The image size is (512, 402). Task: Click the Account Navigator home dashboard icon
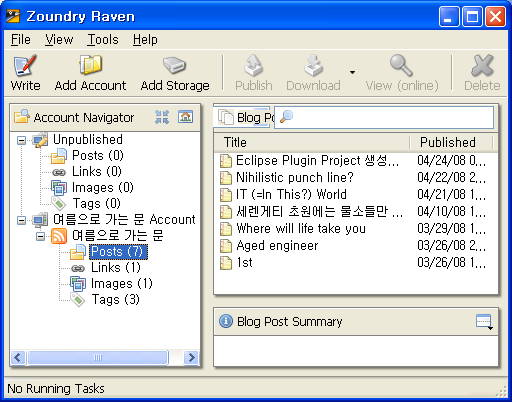[x=185, y=117]
